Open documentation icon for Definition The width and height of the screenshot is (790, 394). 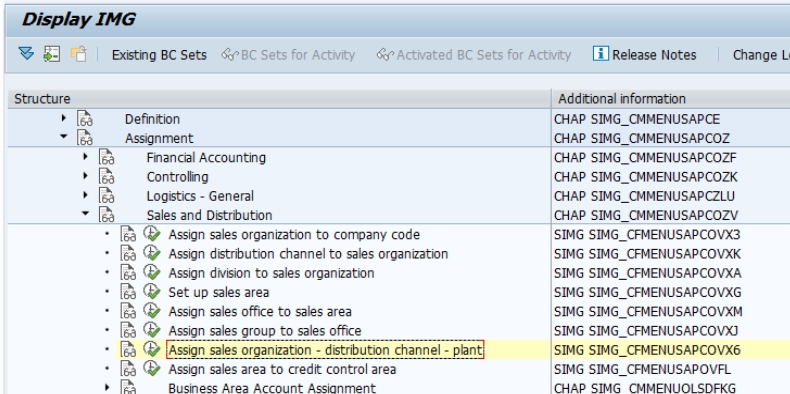pos(85,119)
